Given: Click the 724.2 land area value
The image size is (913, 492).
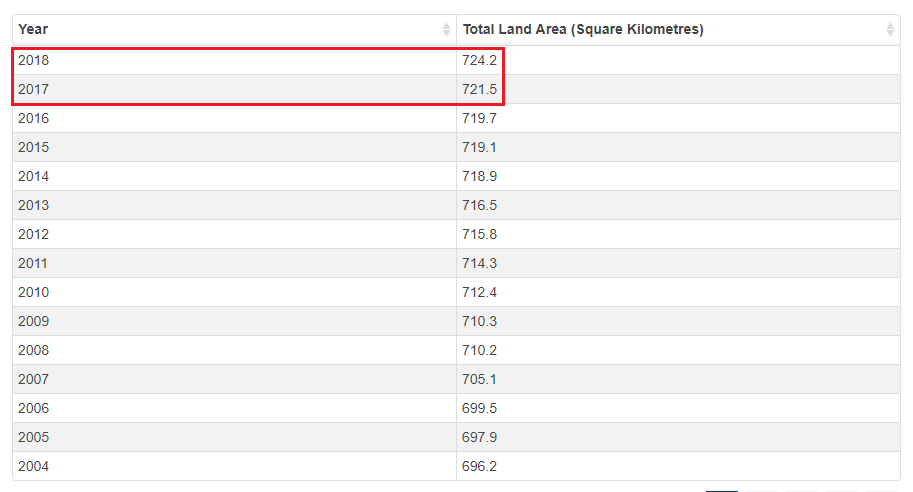Looking at the screenshot, I should [x=480, y=60].
